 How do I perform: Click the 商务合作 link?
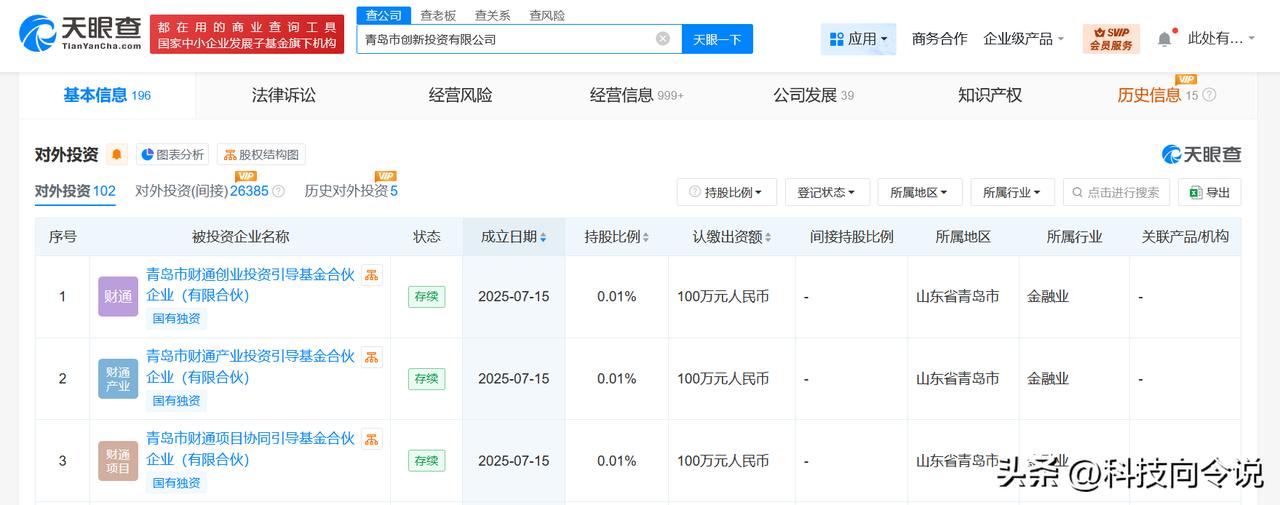(x=939, y=39)
